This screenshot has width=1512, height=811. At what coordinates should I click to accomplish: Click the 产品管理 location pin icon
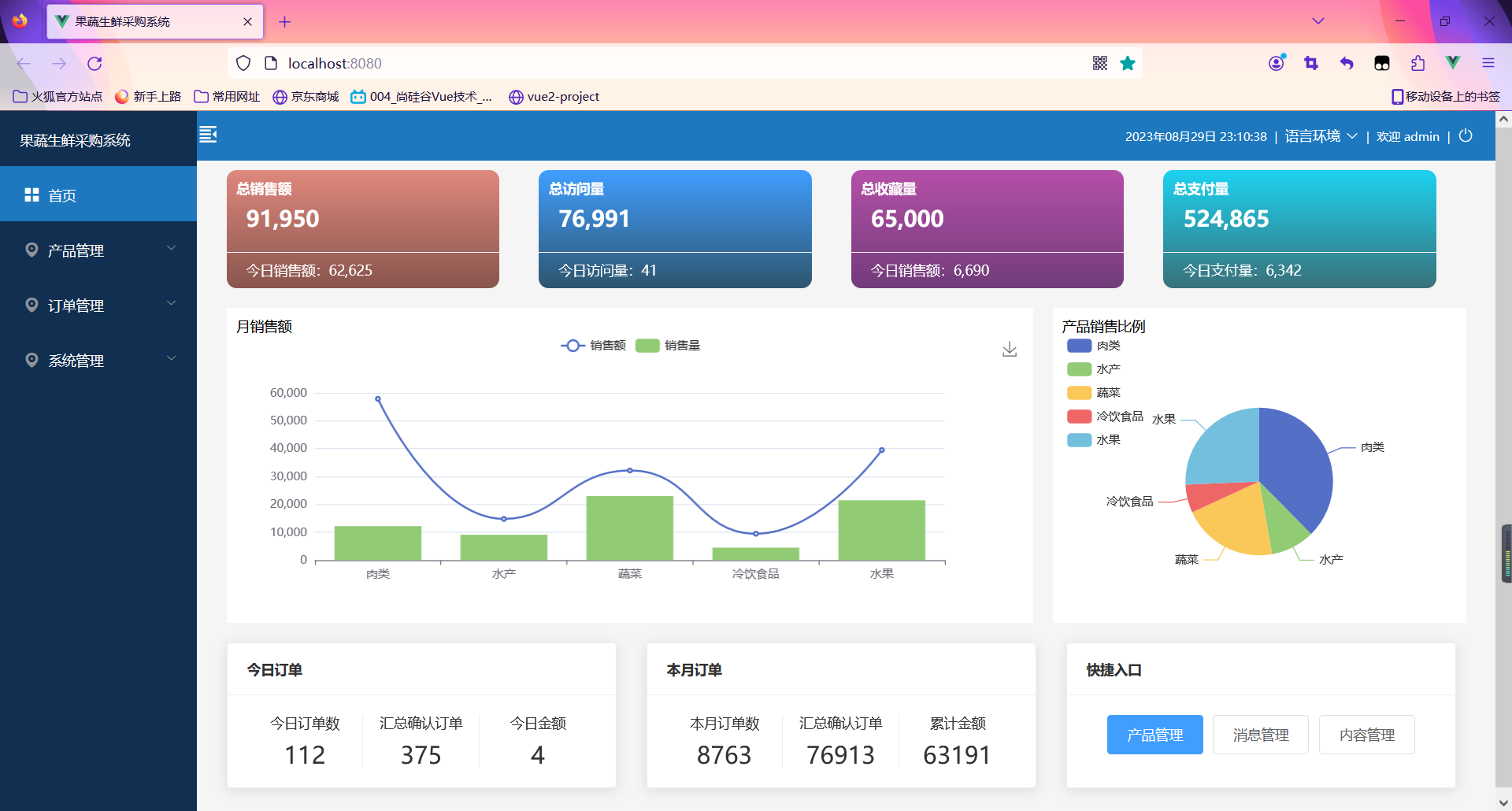[31, 250]
